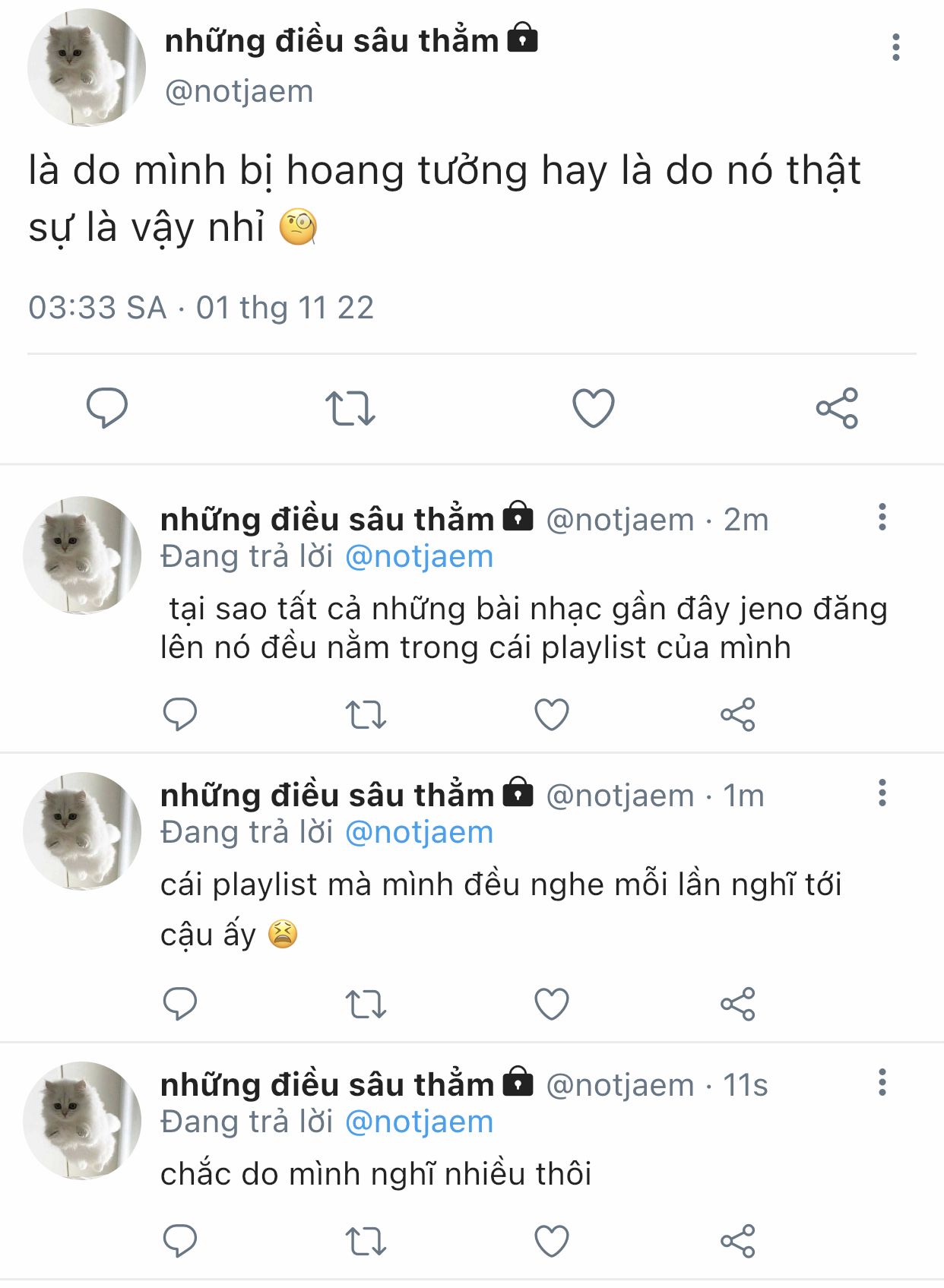The image size is (944, 1288).
Task: Open the main tweet author's cat avatar
Action: click(x=86, y=68)
